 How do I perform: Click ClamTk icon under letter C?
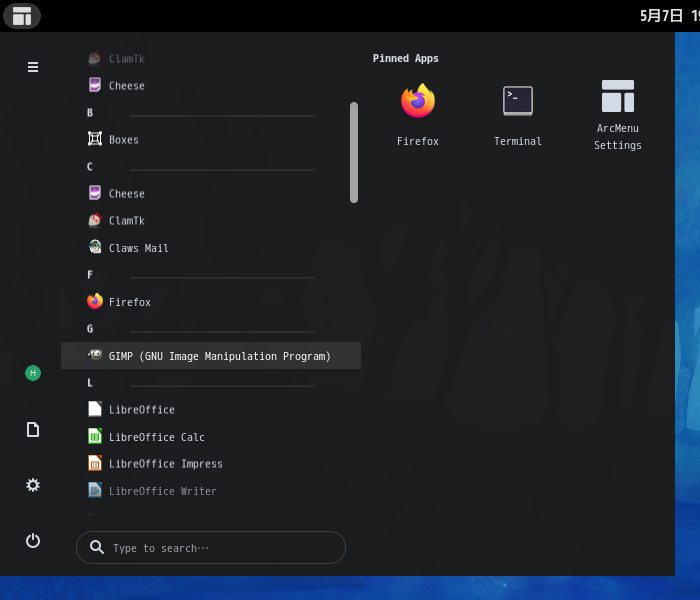click(95, 220)
